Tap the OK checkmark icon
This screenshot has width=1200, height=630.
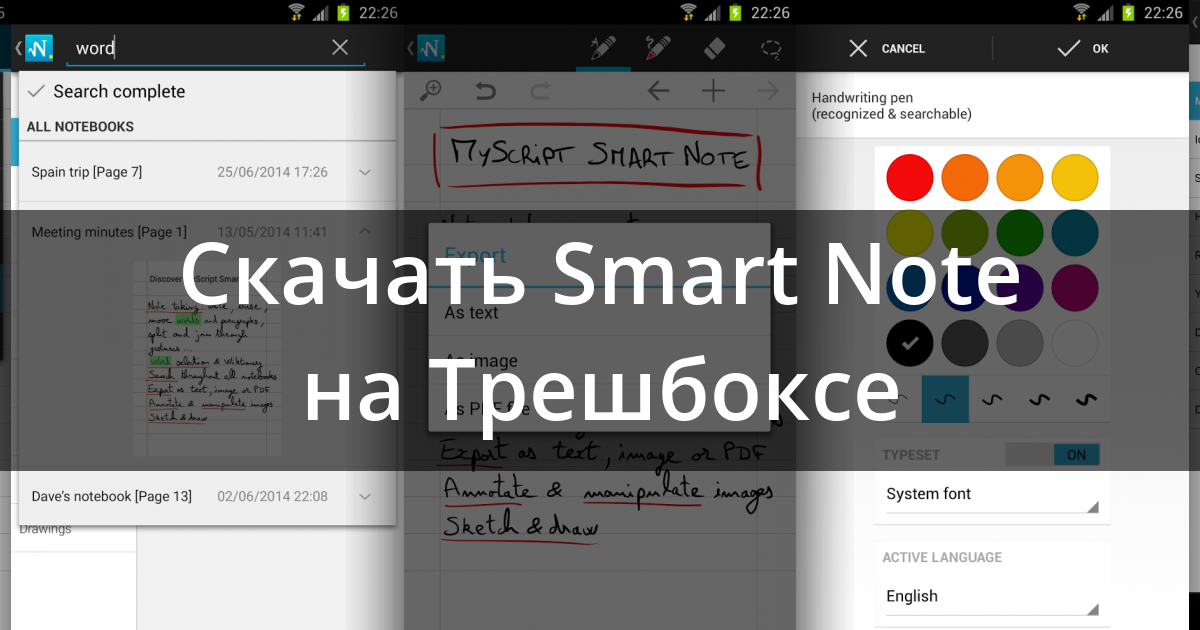(x=1069, y=48)
